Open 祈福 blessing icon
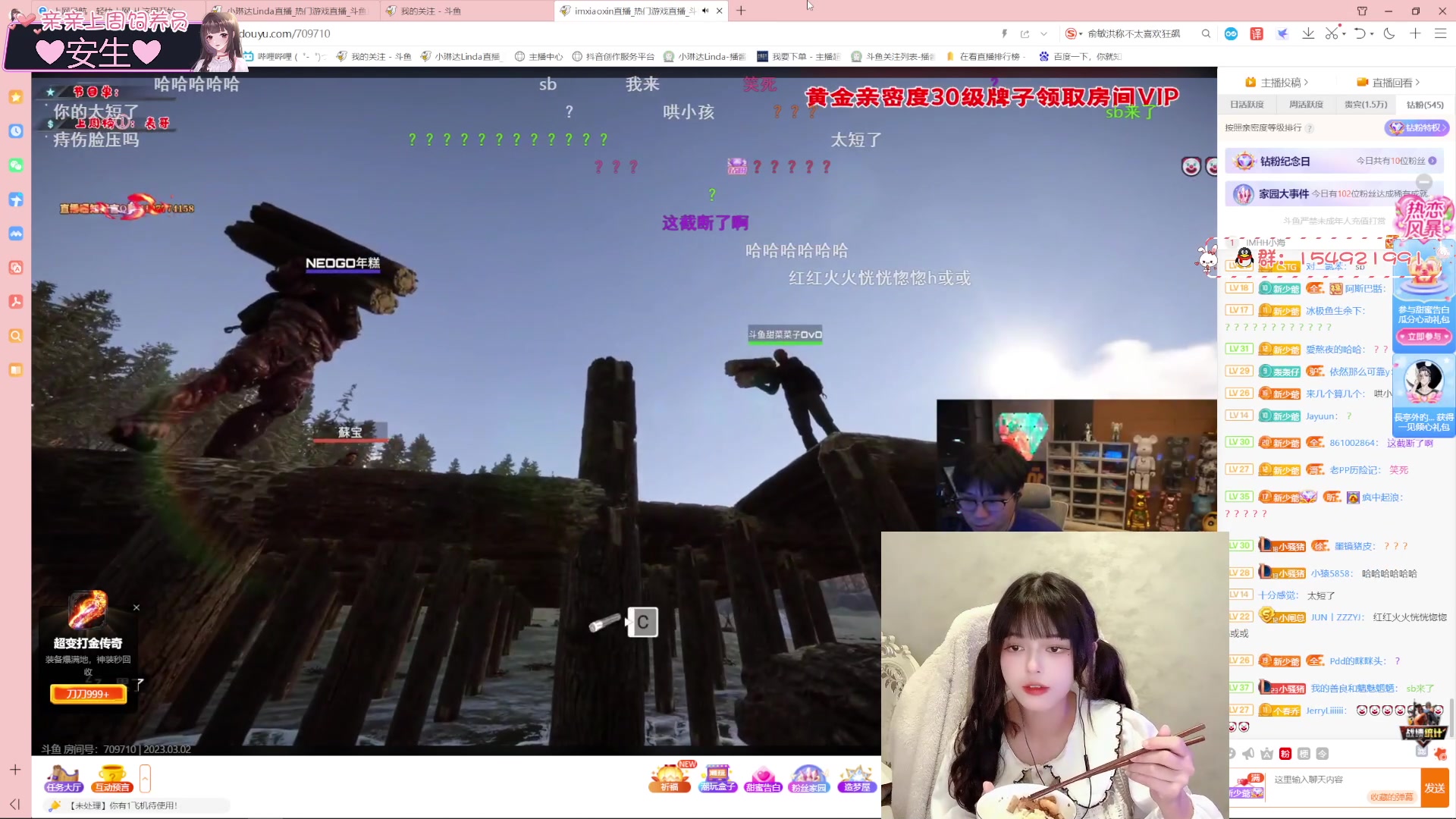This screenshot has height=819, width=1456. [670, 778]
